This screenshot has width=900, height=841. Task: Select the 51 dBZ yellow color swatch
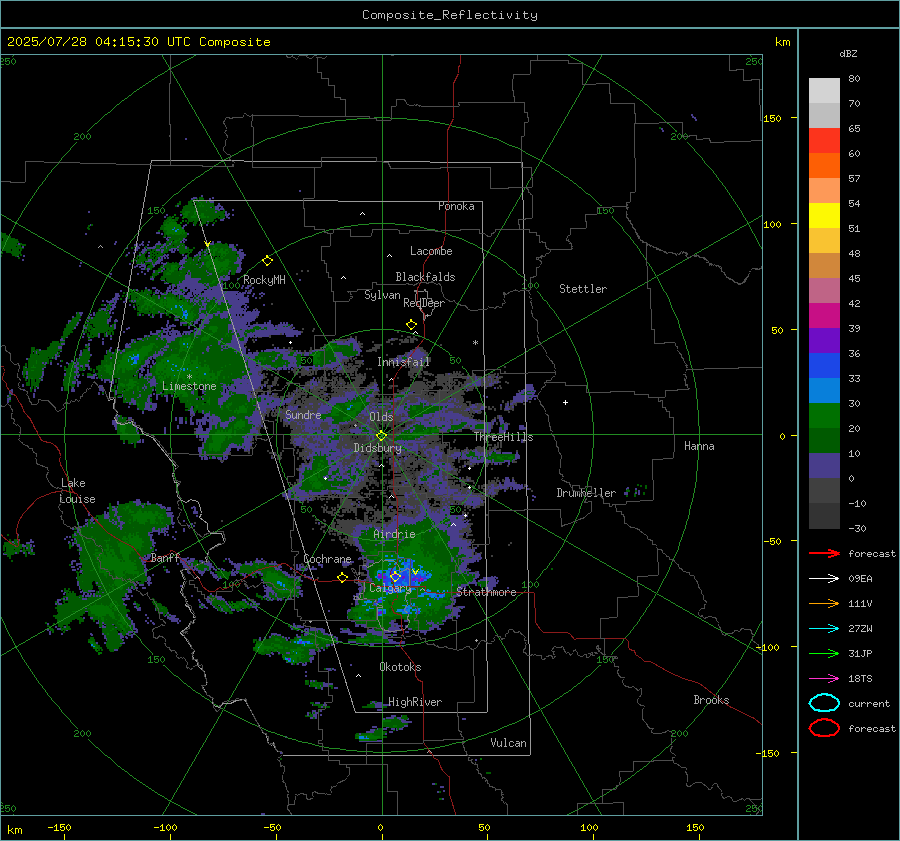click(x=824, y=215)
